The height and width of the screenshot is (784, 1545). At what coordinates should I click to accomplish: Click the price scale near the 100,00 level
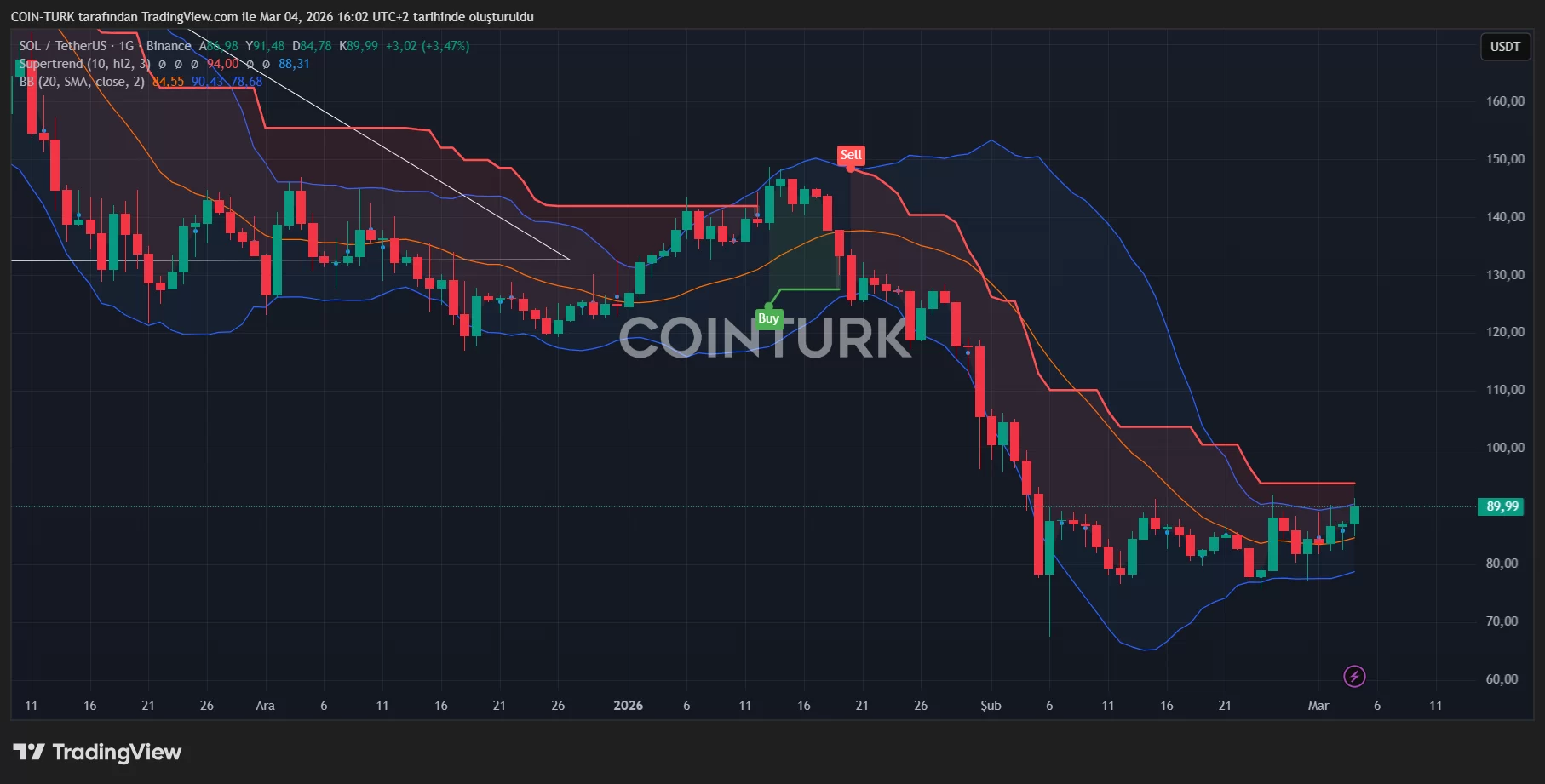[x=1505, y=447]
